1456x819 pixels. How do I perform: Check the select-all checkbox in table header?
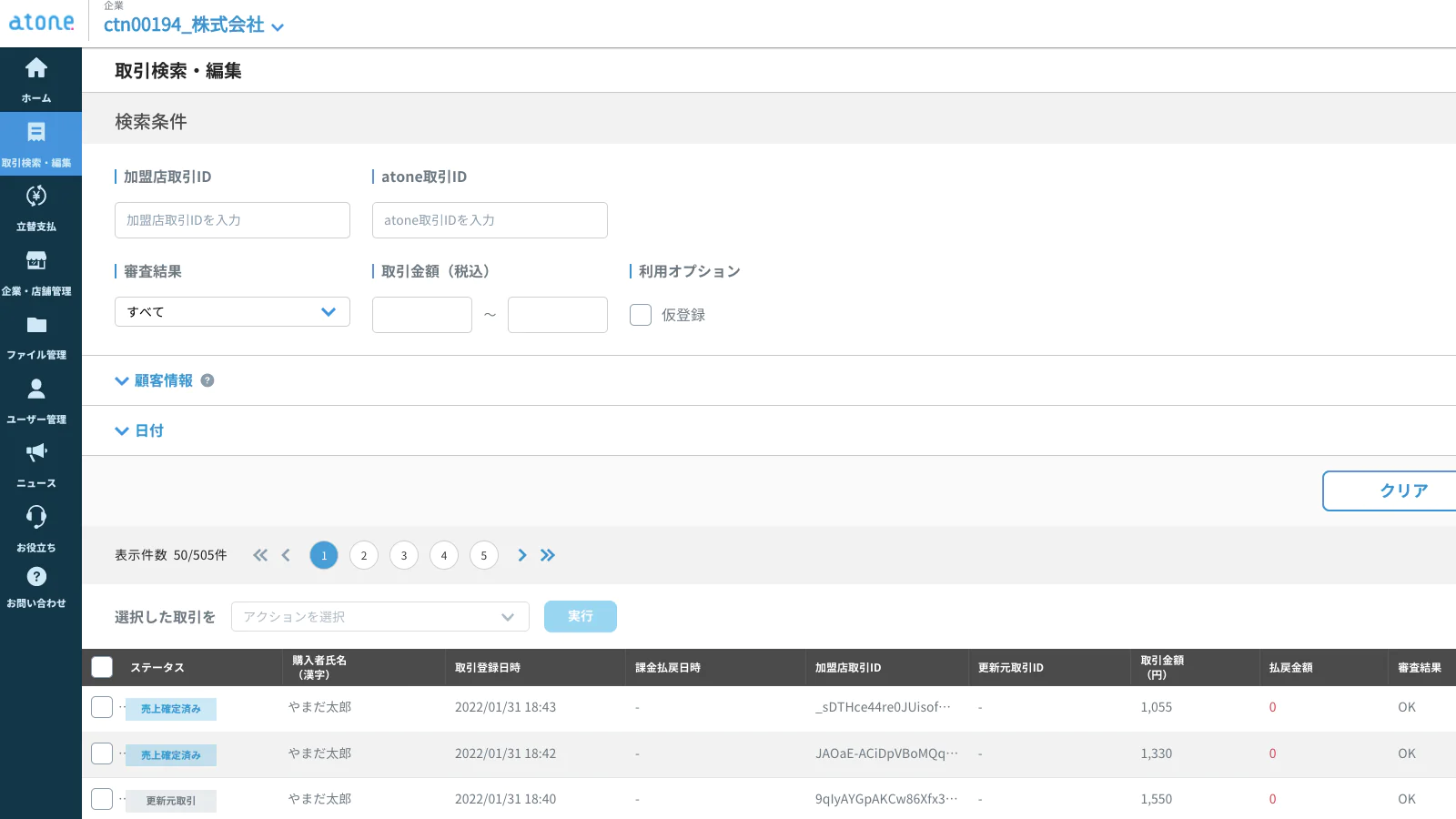click(x=102, y=667)
